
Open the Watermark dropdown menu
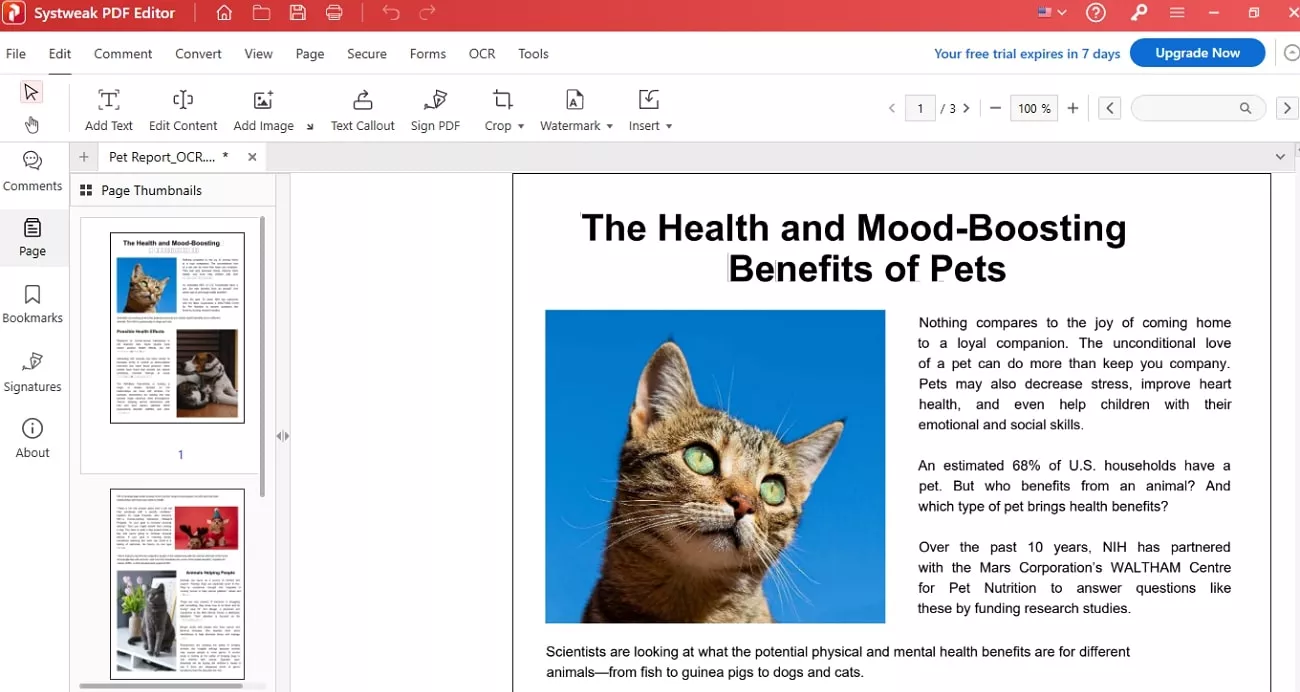pos(576,110)
